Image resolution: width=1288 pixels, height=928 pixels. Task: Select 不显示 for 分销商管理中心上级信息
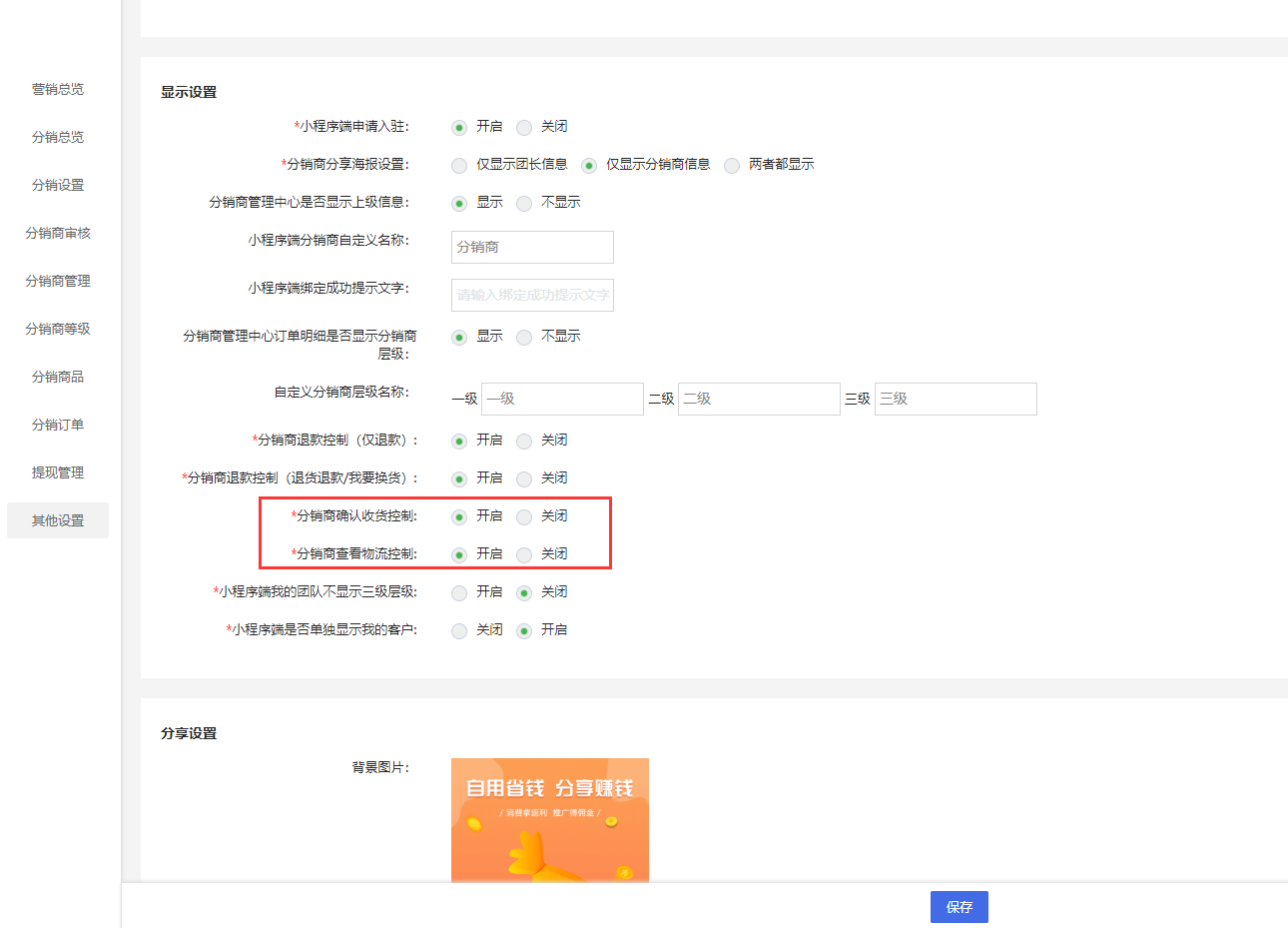[524, 203]
